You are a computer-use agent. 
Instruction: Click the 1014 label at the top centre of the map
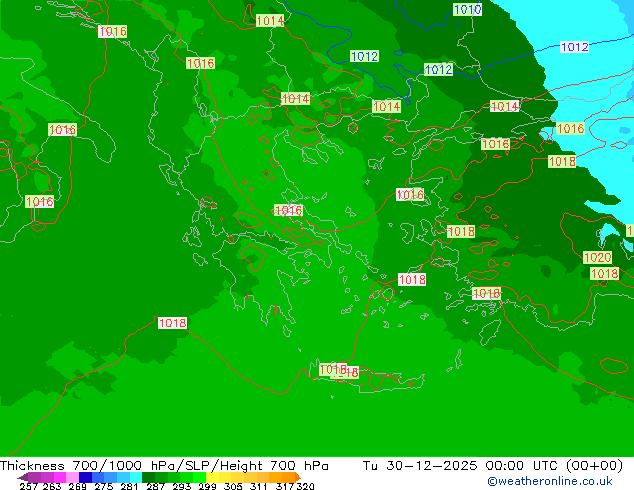[270, 20]
